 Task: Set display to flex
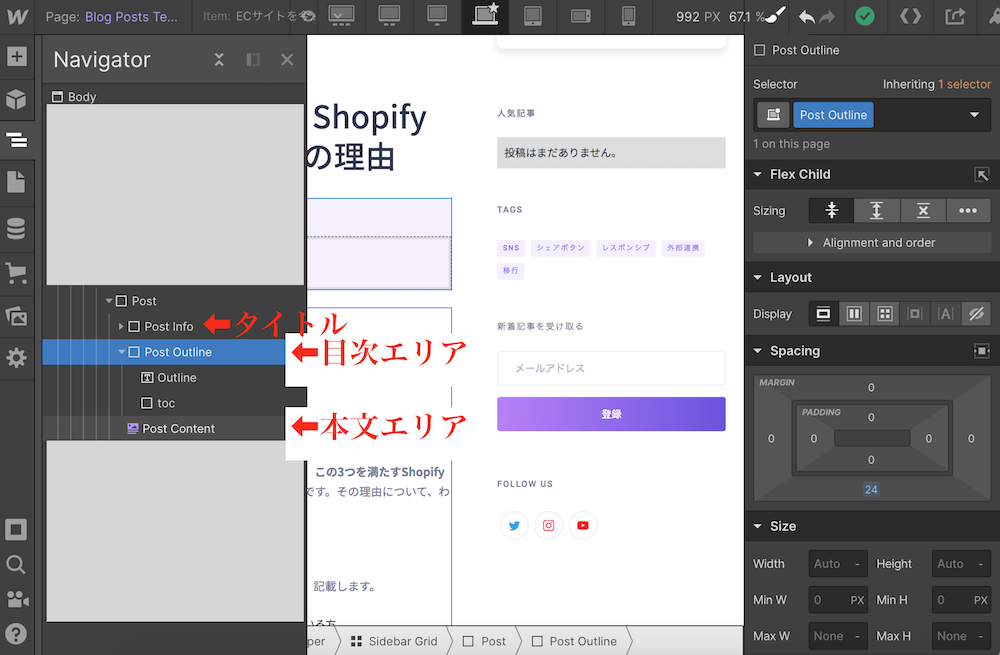click(854, 314)
